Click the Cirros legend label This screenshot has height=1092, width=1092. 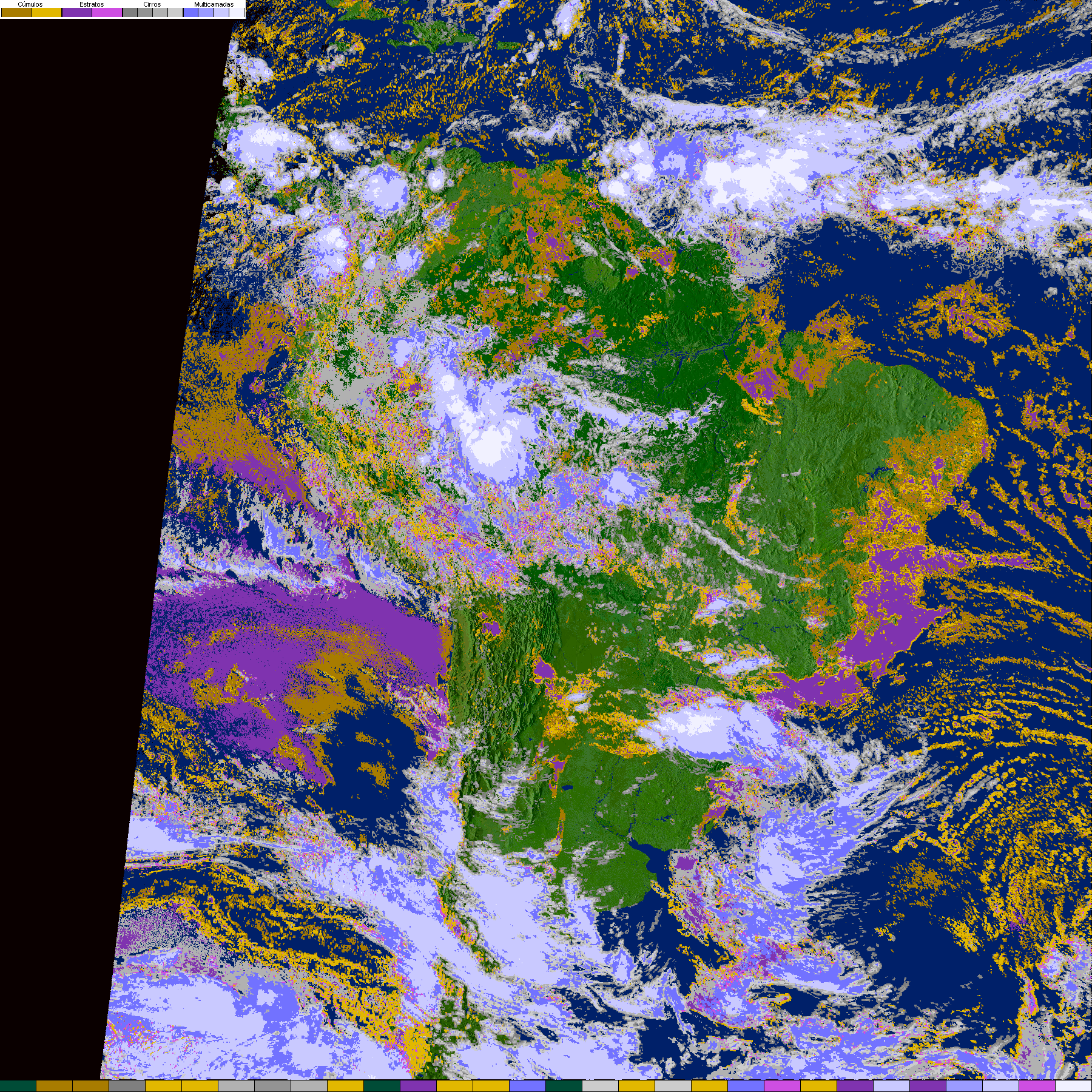pyautogui.click(x=152, y=4)
